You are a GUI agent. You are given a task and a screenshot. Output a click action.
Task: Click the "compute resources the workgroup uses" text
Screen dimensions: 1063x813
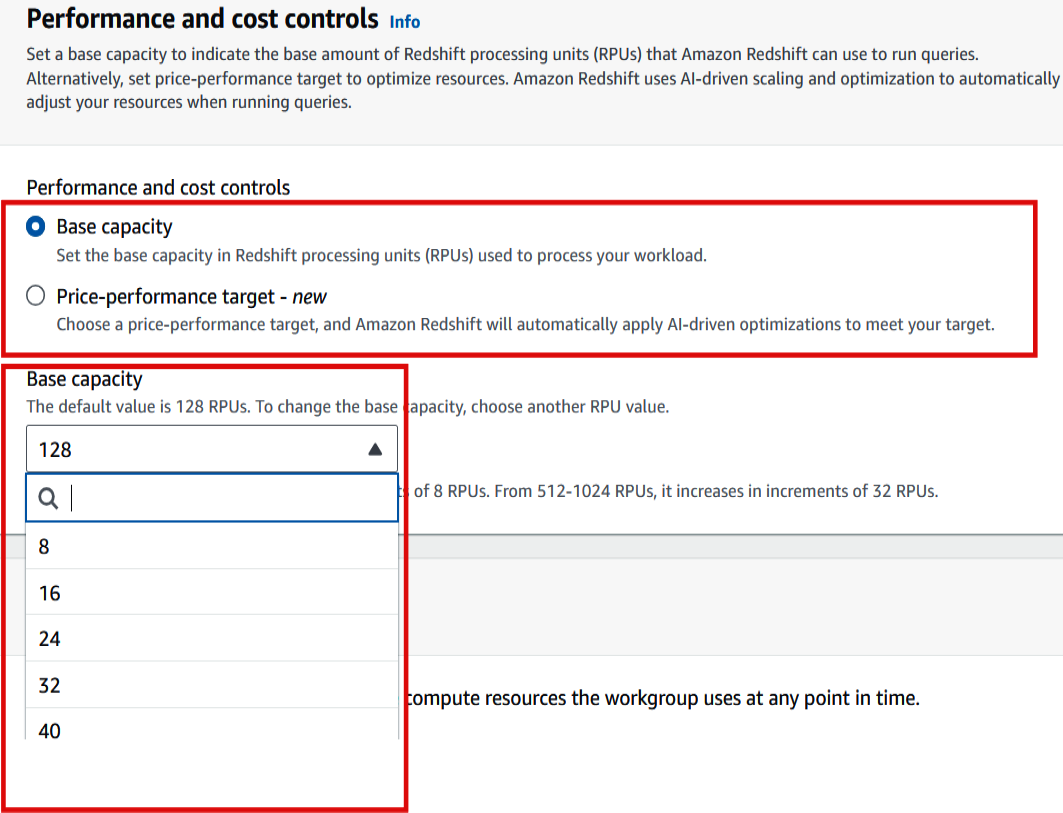(662, 698)
